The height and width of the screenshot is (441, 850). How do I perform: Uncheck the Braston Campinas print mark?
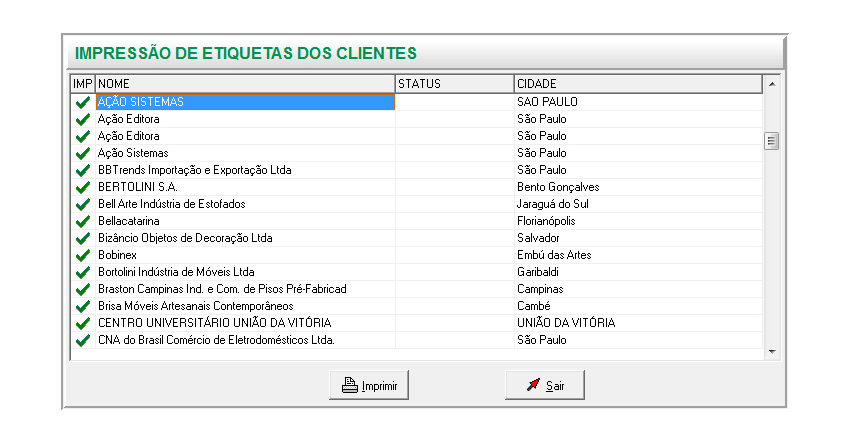click(83, 289)
